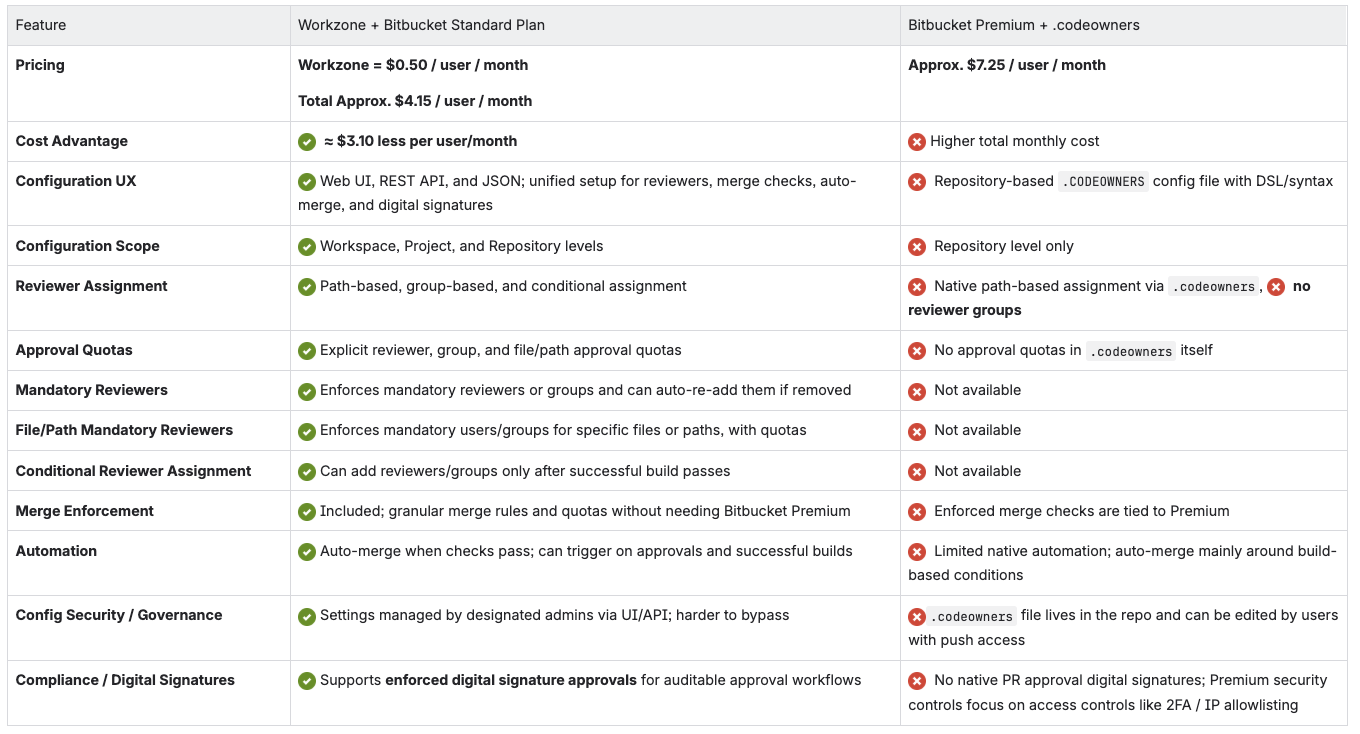Click the Feature column header
The width and height of the screenshot is (1360, 734).
(x=41, y=25)
